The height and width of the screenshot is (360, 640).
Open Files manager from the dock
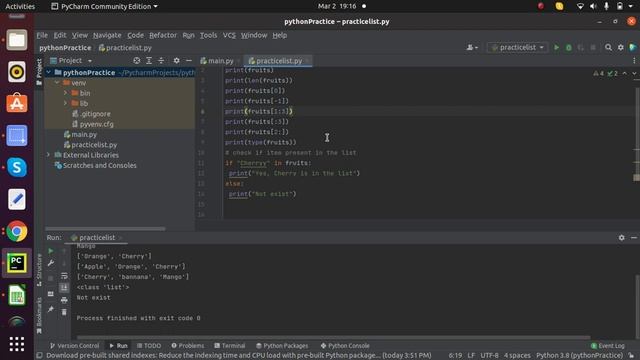[x=17, y=40]
